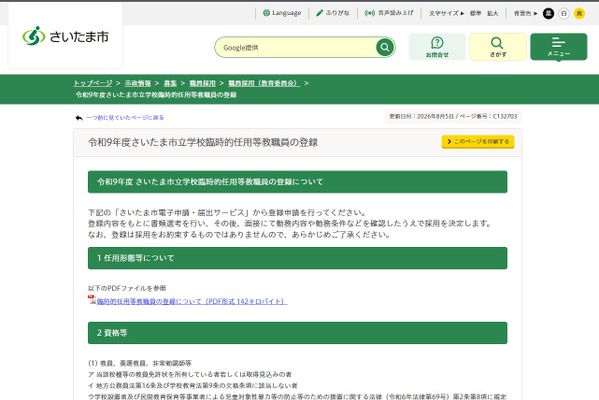Click the green magnifier search submit icon
The height and width of the screenshot is (400, 599).
(x=385, y=47)
